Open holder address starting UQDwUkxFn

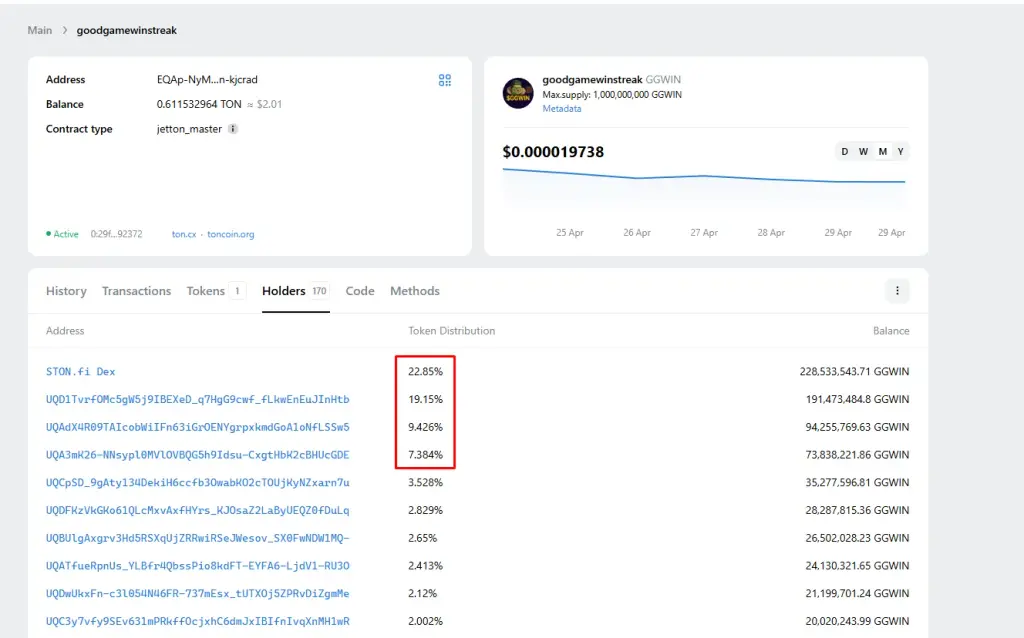click(197, 593)
